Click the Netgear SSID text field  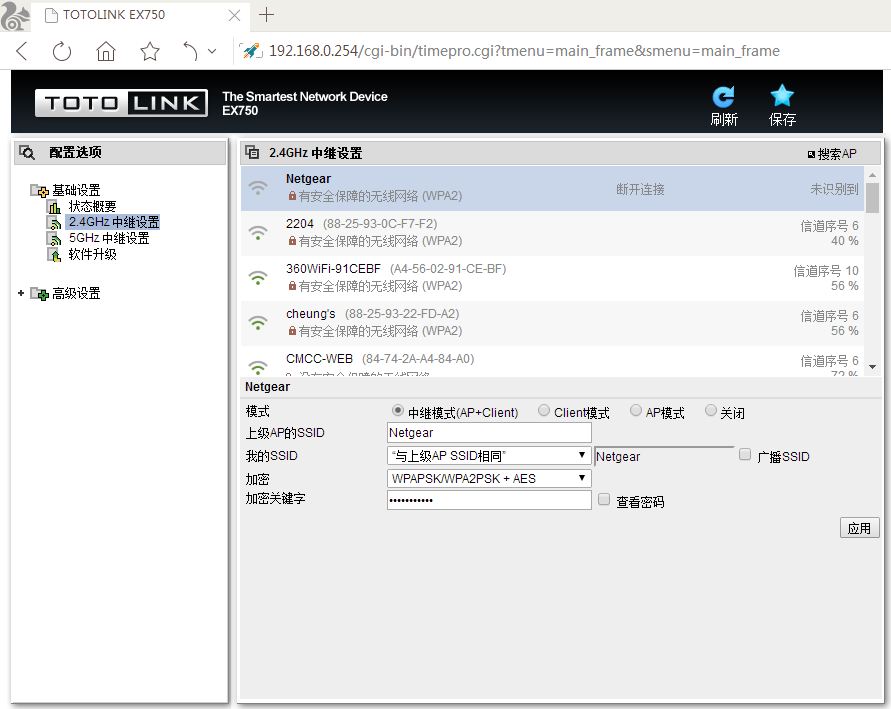tap(664, 456)
